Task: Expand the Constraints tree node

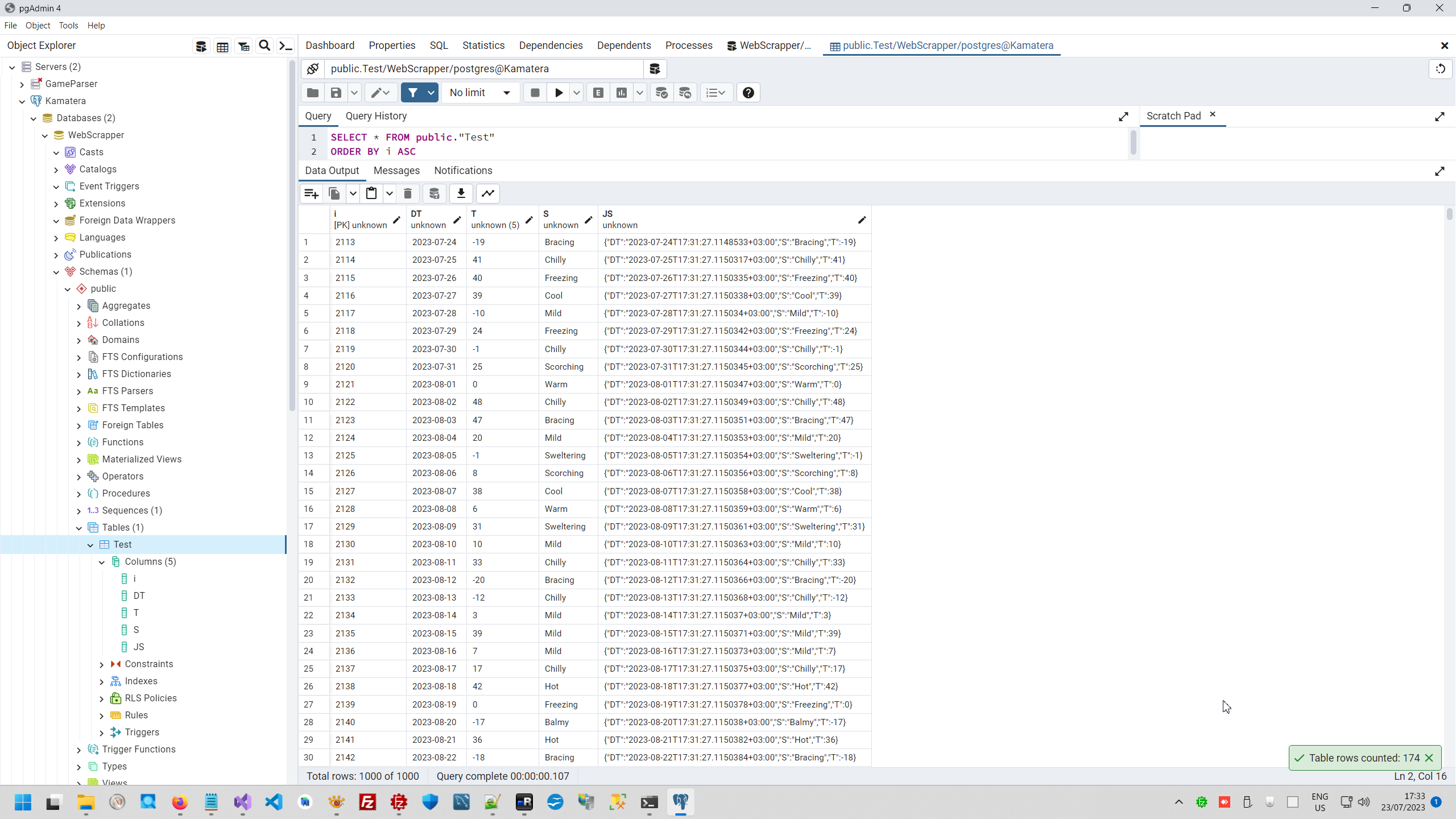Action: [x=102, y=664]
